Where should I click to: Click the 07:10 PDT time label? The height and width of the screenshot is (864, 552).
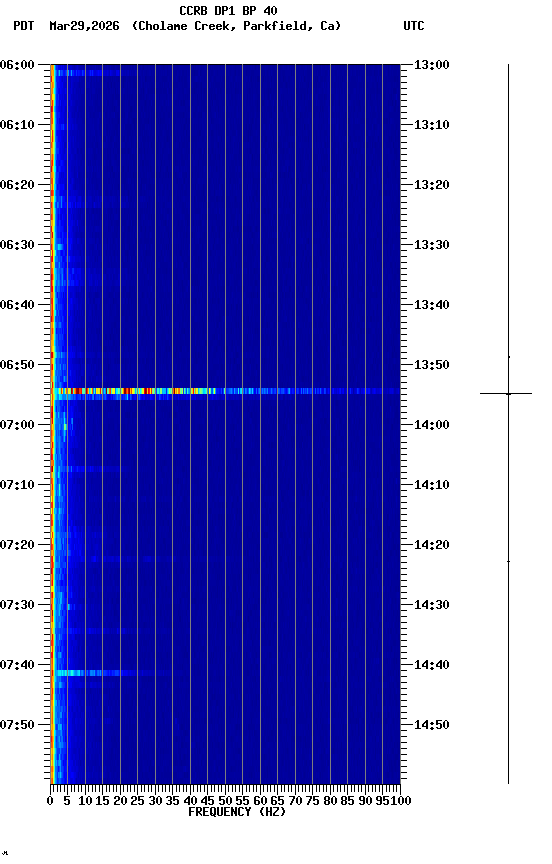[17, 485]
